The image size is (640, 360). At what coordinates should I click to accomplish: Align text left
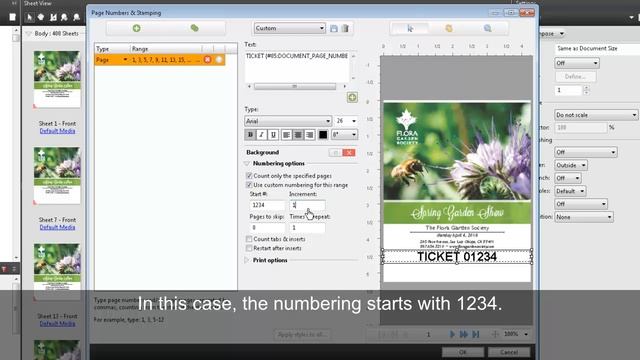287,134
